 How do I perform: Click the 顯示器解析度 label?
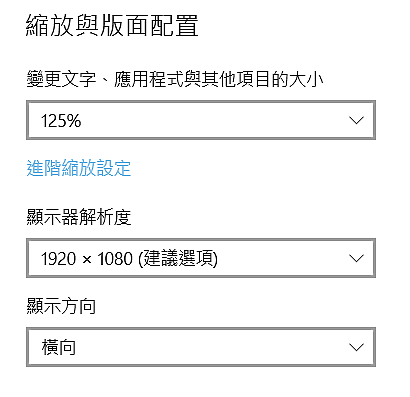79,217
